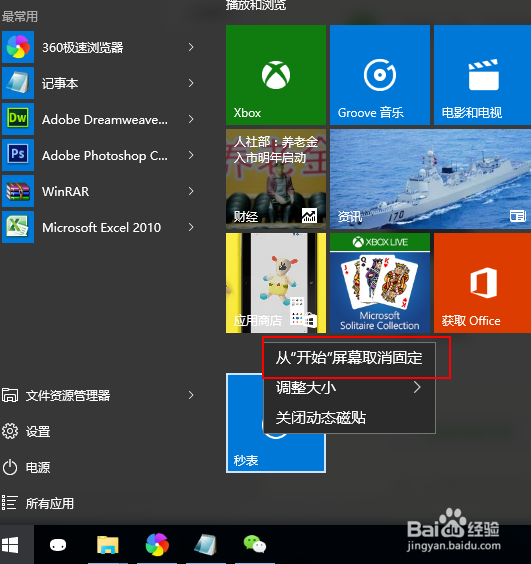Open the 应用商店 store tile
Image resolution: width=531 pixels, height=564 pixels.
click(276, 283)
